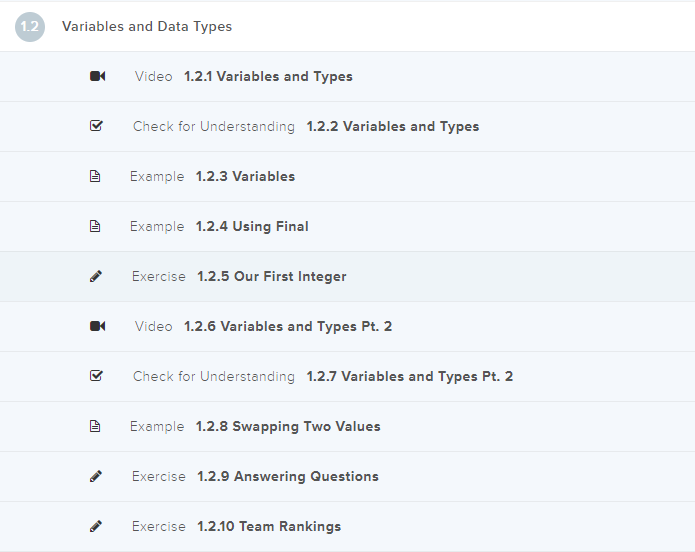The image size is (695, 552).
Task: Click the checkmark icon beside 1.2.7
Action: tap(96, 377)
